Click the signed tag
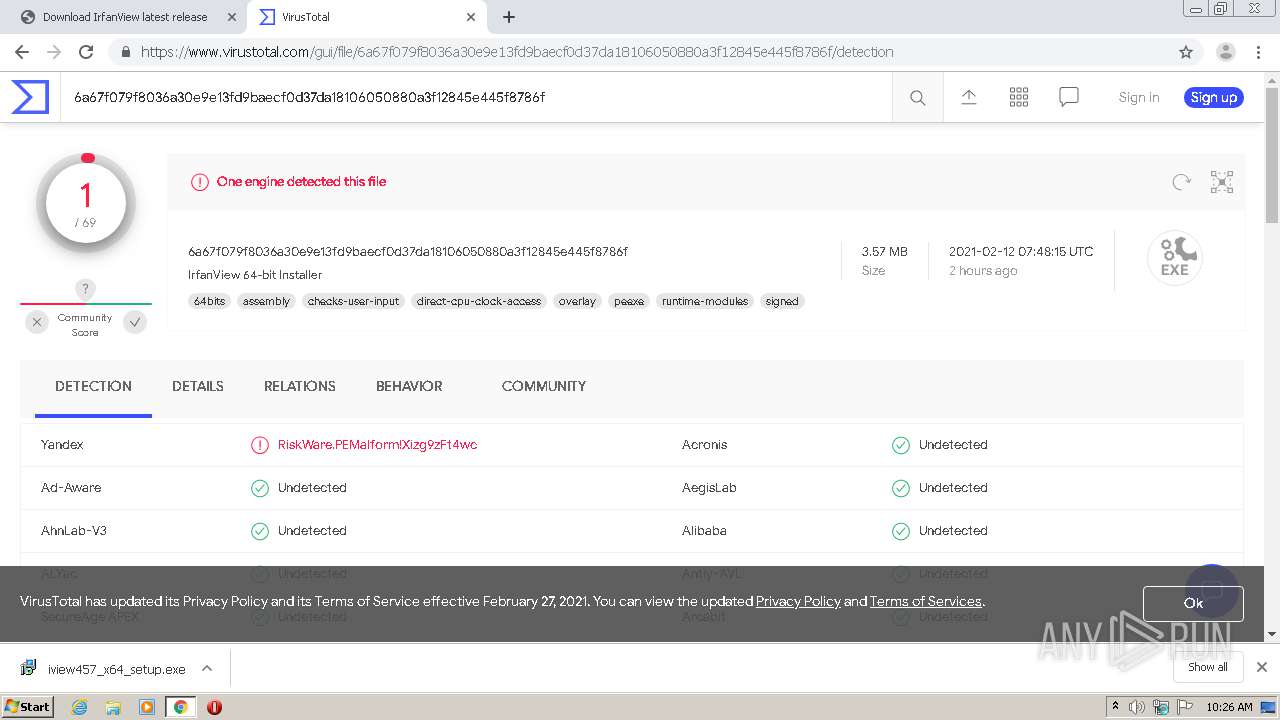 pyautogui.click(x=782, y=301)
